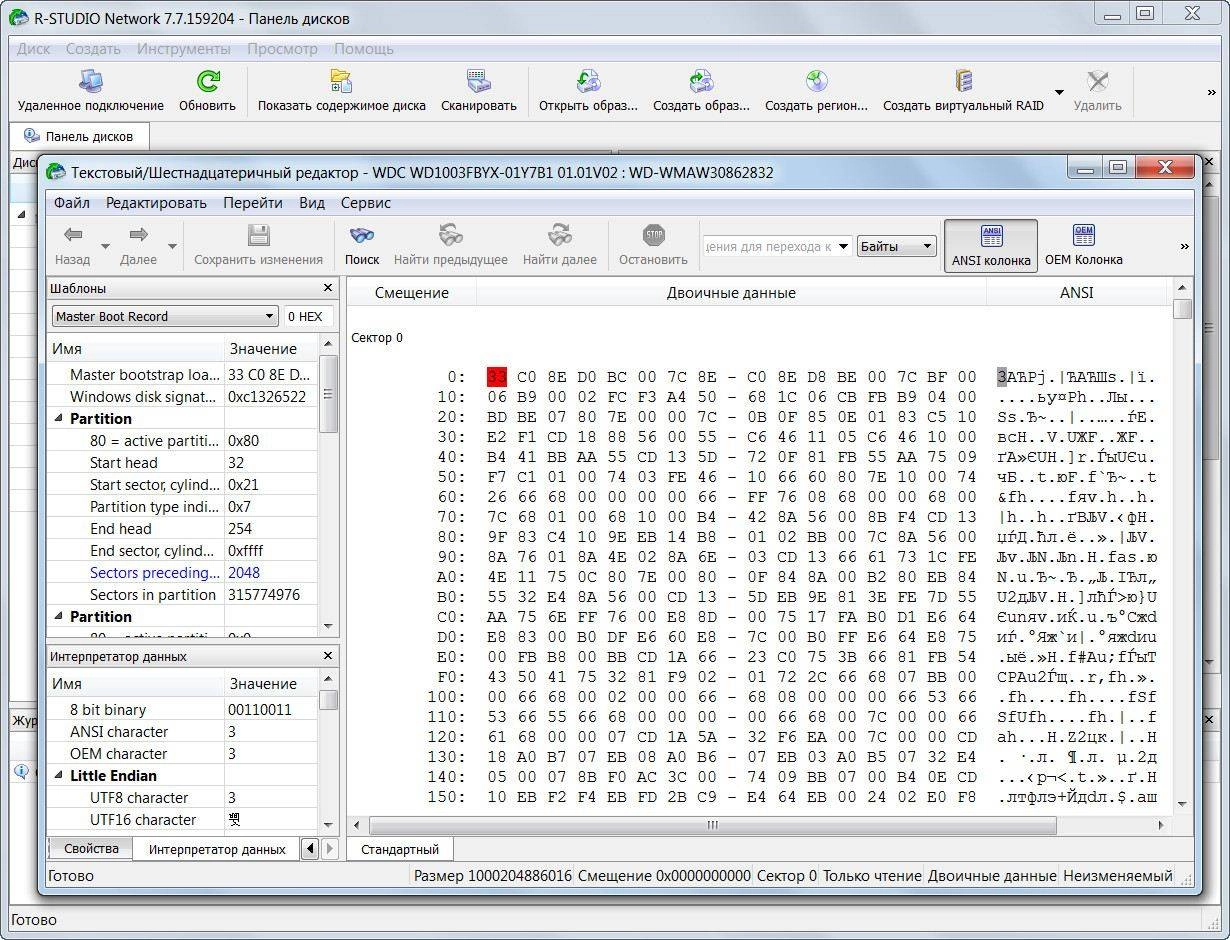Close the Интерпретатор данных panel
Image resolution: width=1230 pixels, height=940 pixels.
[328, 656]
